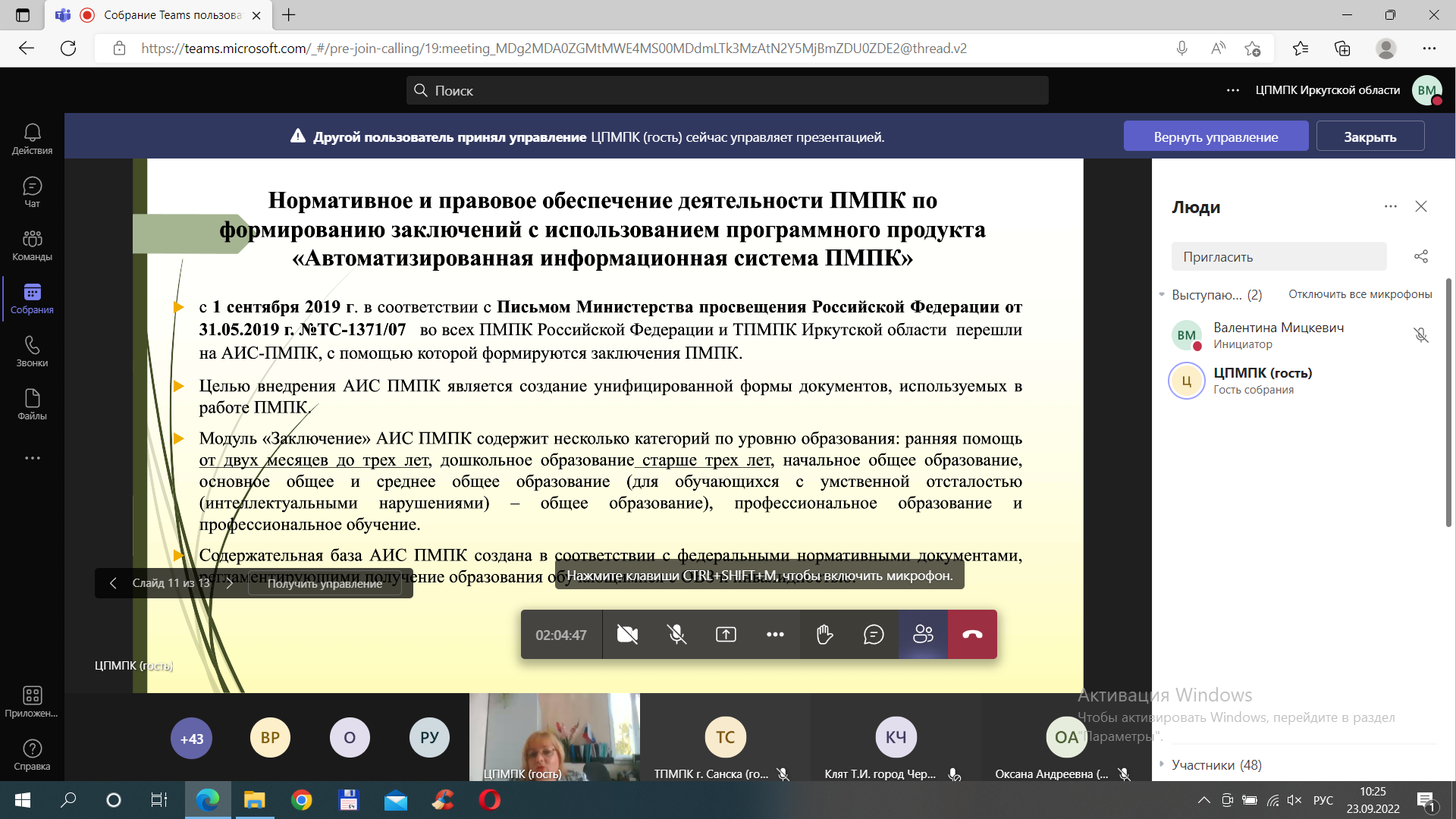This screenshot has height=819, width=1456.
Task: Select the BP participant avatar
Action: pyautogui.click(x=270, y=737)
